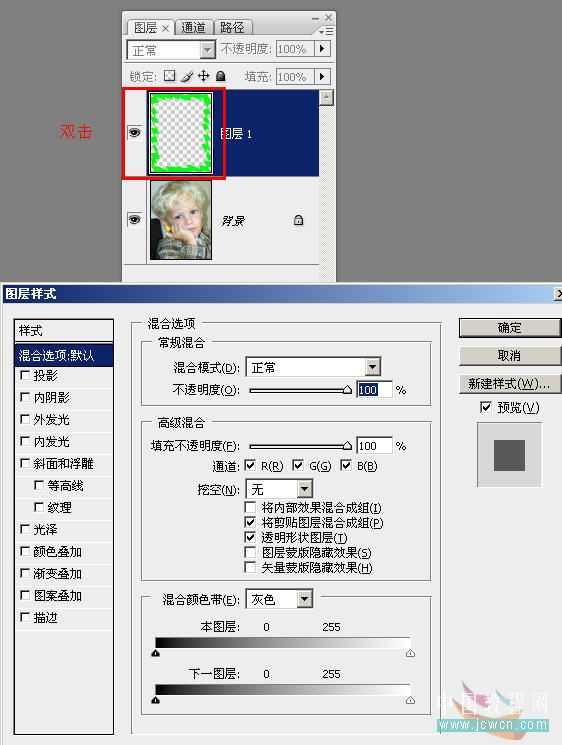Select 混合选项:默认 in styles list
562x745 pixels.
[x=64, y=355]
